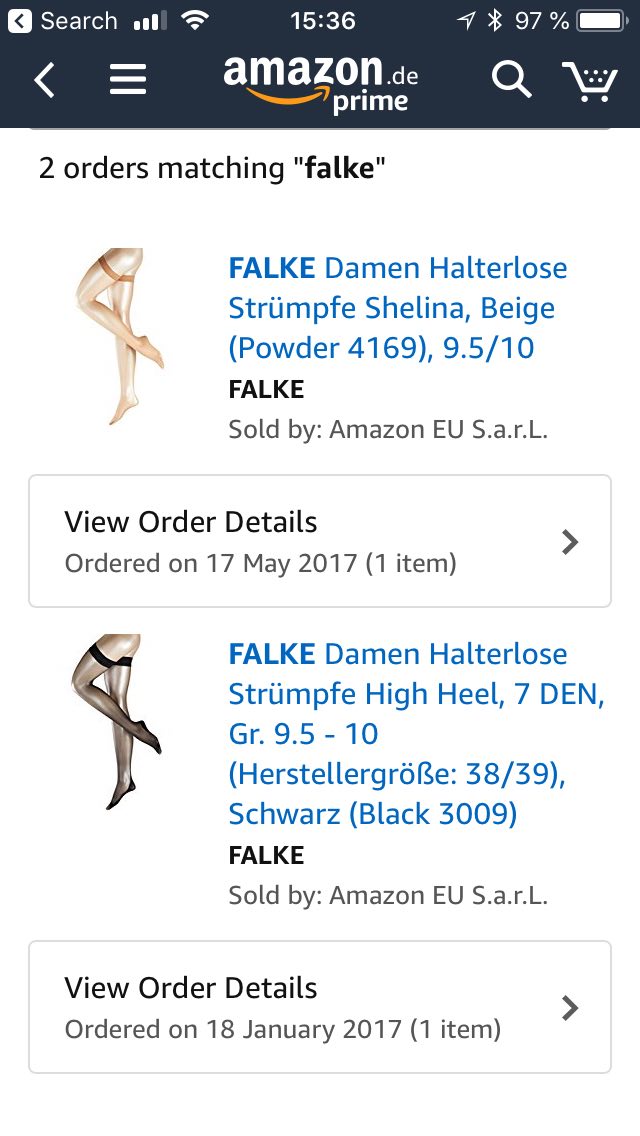
Task: Tap the Wi-Fi icon in the status bar
Action: pos(194,20)
